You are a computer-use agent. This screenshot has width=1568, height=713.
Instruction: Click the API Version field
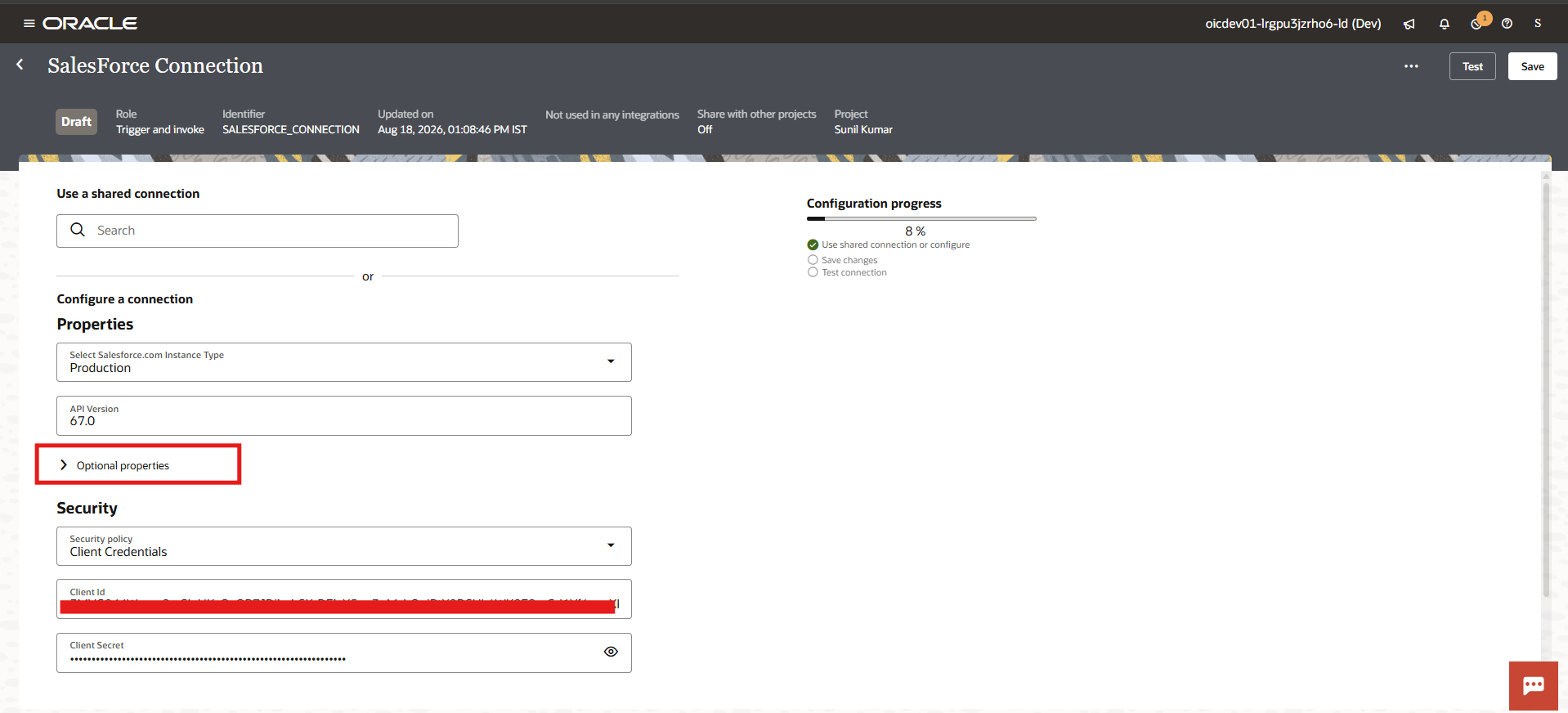coord(344,415)
